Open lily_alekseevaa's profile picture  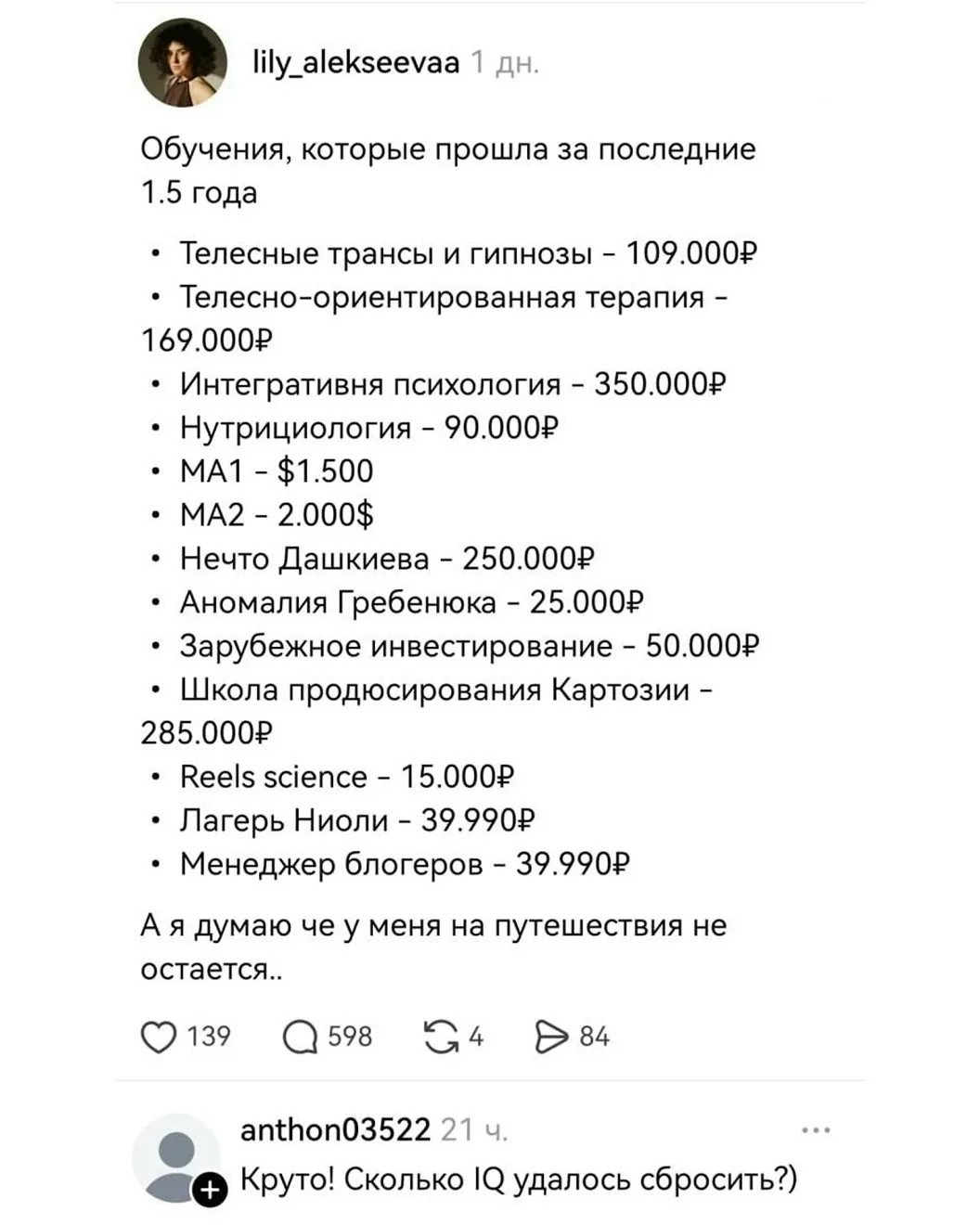(x=183, y=63)
